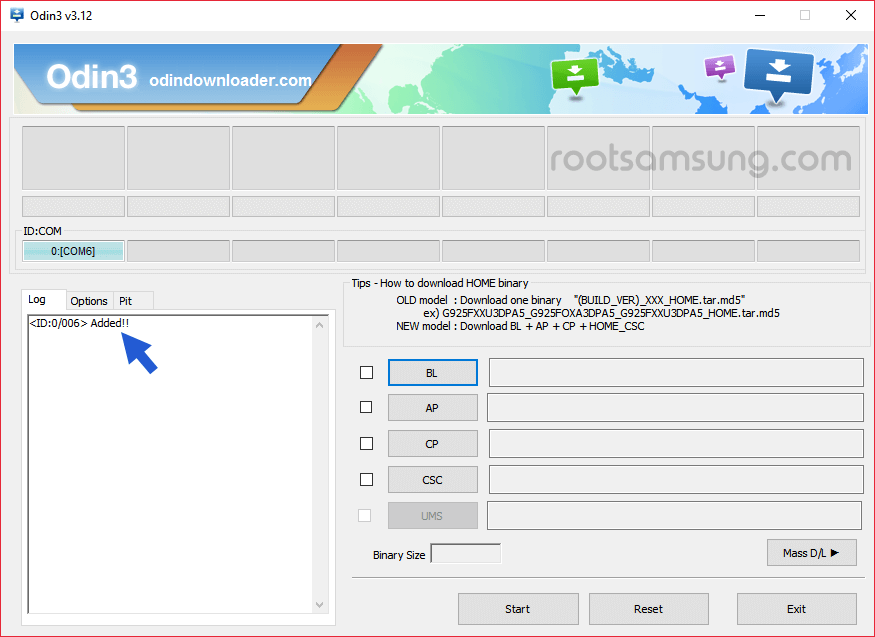Enable the CSC checkbox
The height and width of the screenshot is (637, 875).
[x=366, y=479]
